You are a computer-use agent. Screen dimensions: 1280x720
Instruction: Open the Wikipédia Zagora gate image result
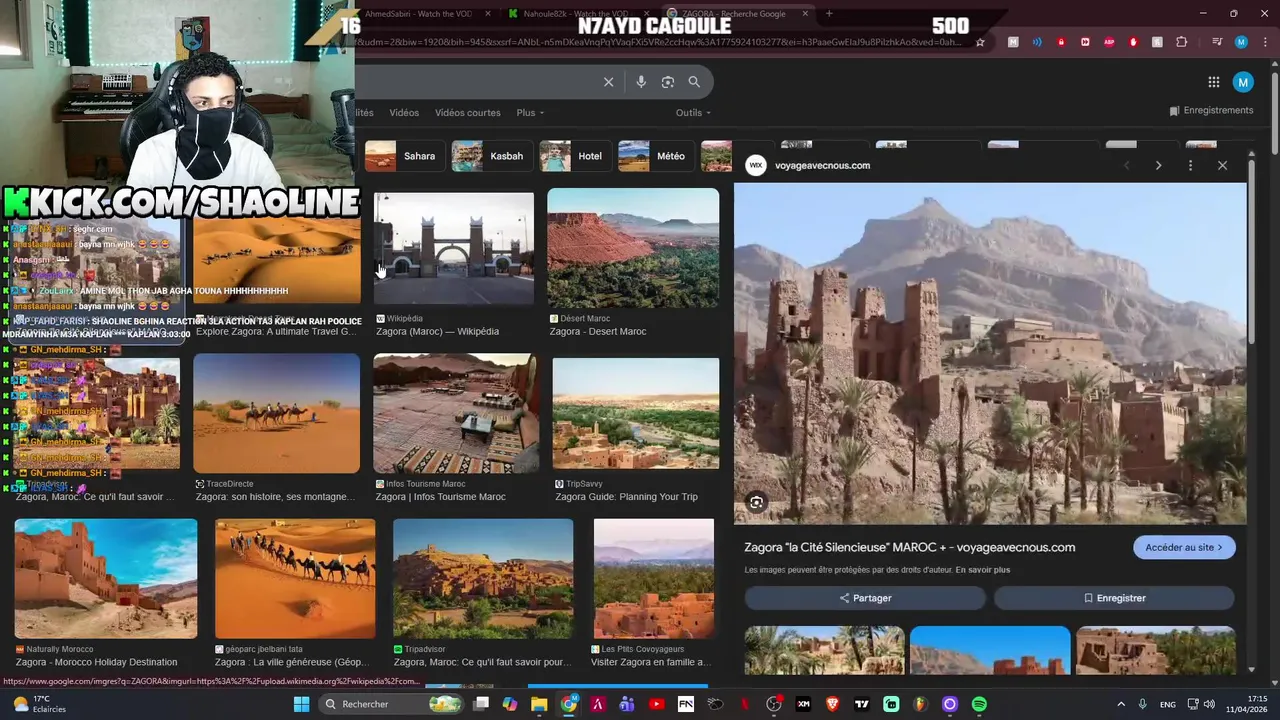454,248
